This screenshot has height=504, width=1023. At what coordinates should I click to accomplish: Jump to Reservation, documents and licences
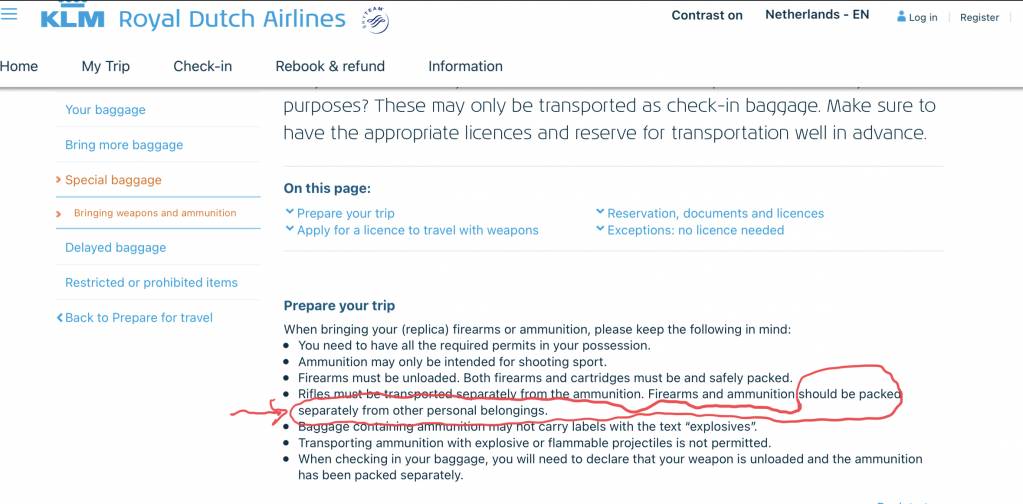coord(710,213)
